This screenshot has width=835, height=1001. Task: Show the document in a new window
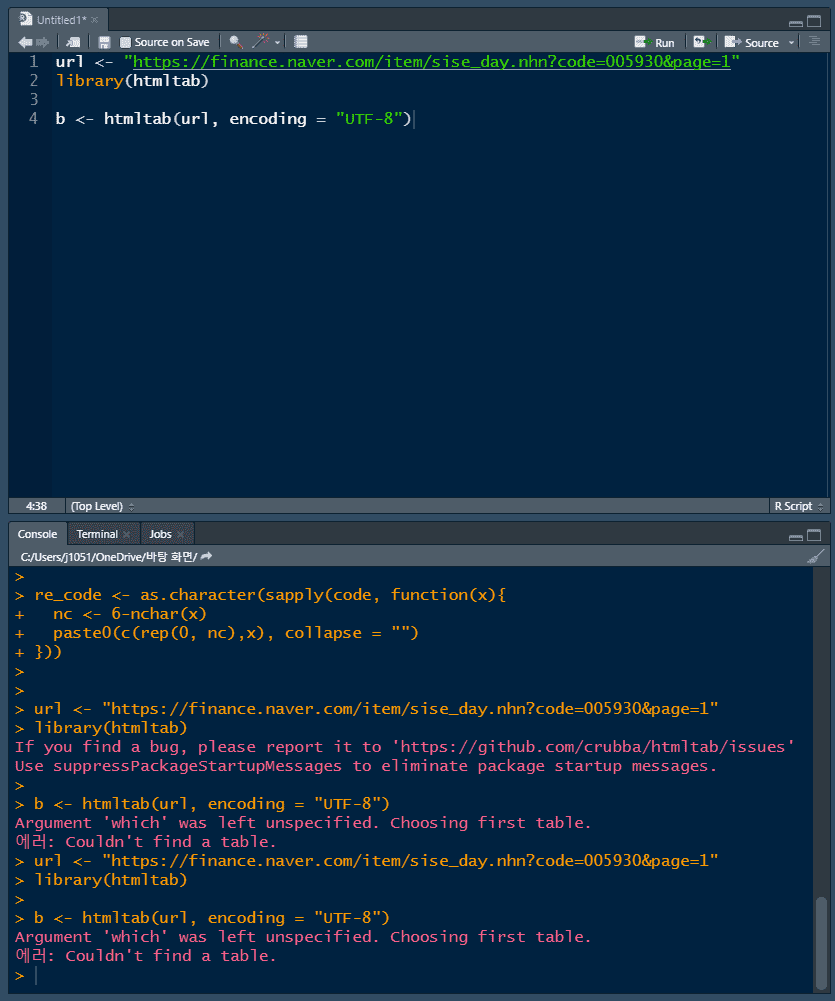pos(73,42)
